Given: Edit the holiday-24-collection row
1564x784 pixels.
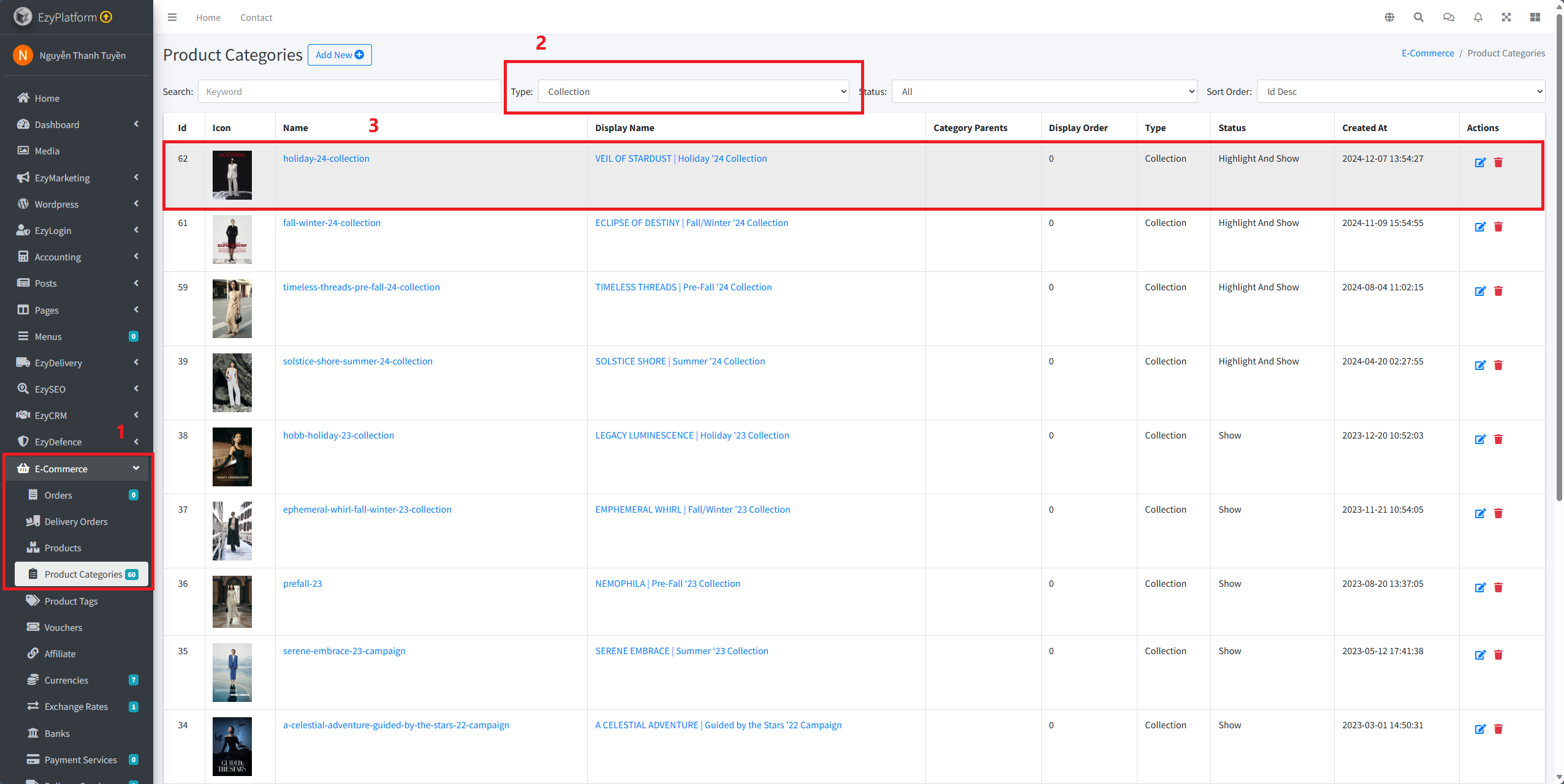Looking at the screenshot, I should click(1480, 162).
